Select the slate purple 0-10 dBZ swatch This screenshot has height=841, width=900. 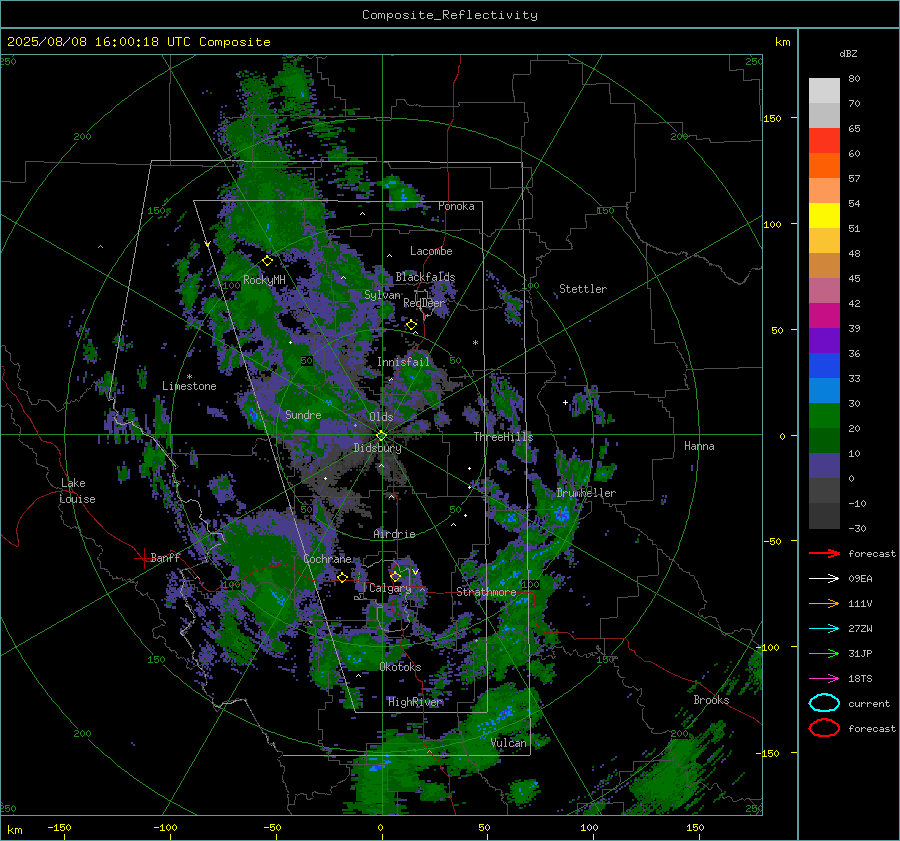[824, 466]
